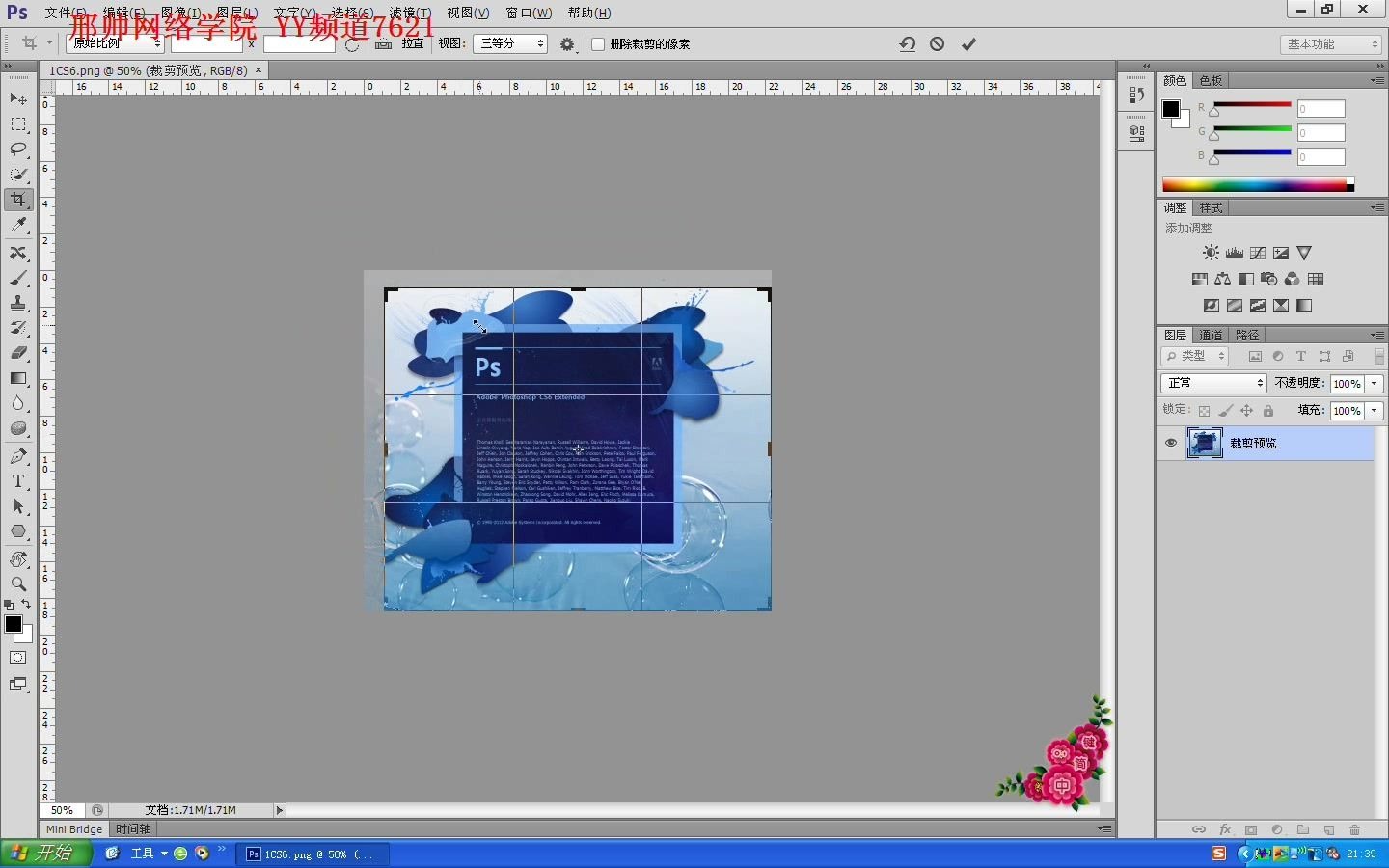1389x868 pixels.
Task: Switch to the 样式 (Styles) tab
Action: coord(1212,207)
